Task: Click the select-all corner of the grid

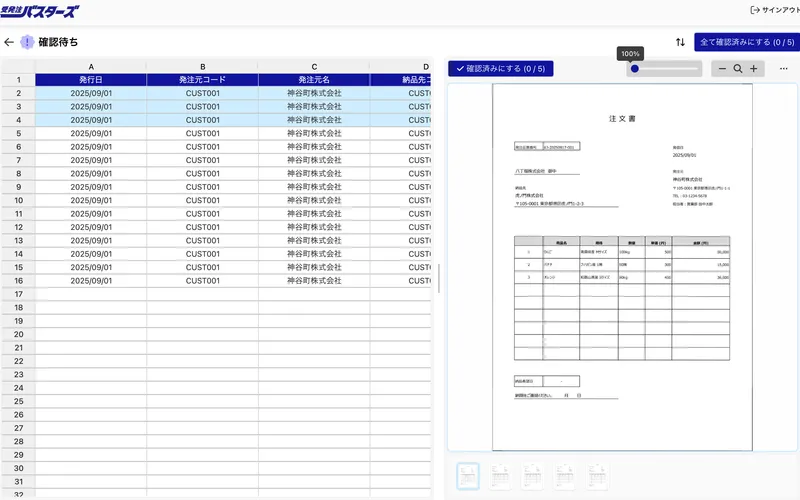Action: point(18,67)
